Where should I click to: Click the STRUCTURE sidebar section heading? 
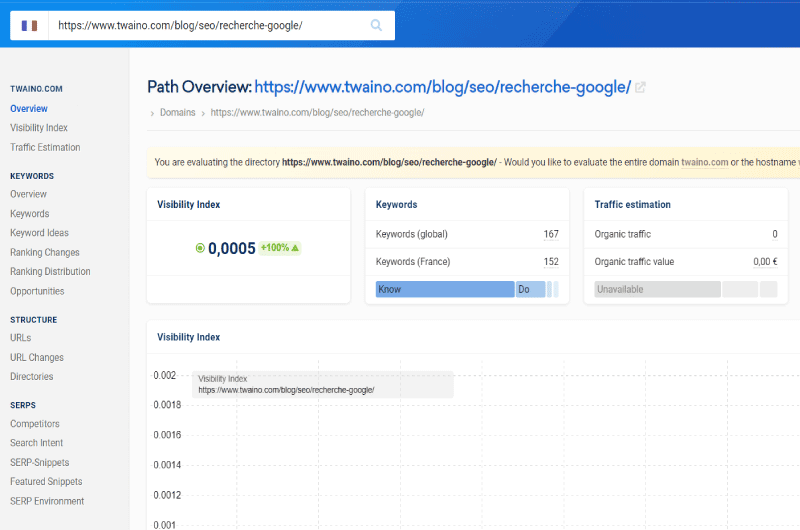(34, 320)
